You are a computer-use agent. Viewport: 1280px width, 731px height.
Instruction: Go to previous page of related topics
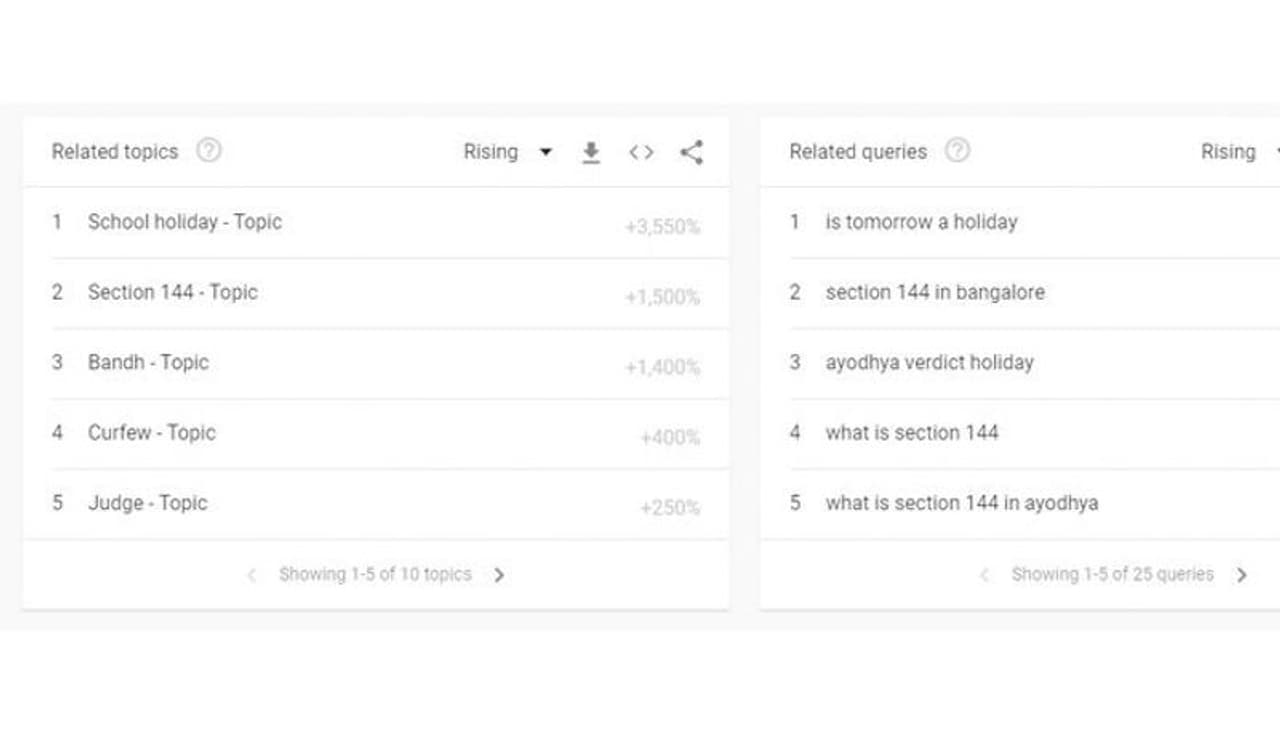[x=252, y=575]
